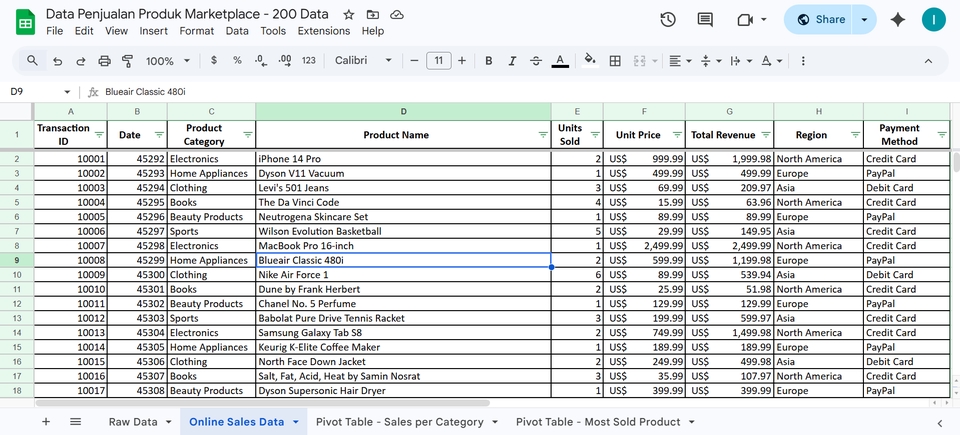The height and width of the screenshot is (435, 960).
Task: Choose the cell fill color bucket
Action: 590,59
